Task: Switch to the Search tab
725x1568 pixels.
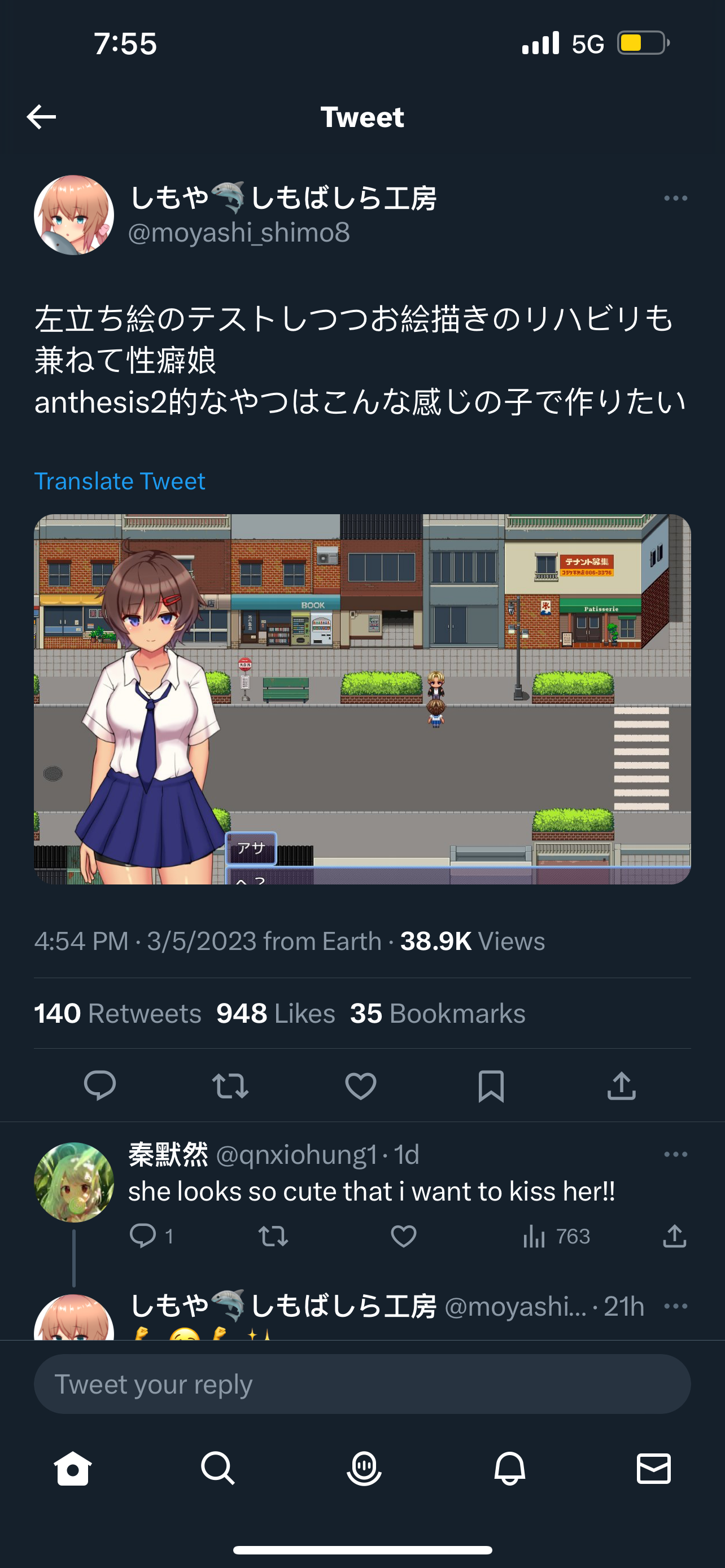Action: 217,1468
